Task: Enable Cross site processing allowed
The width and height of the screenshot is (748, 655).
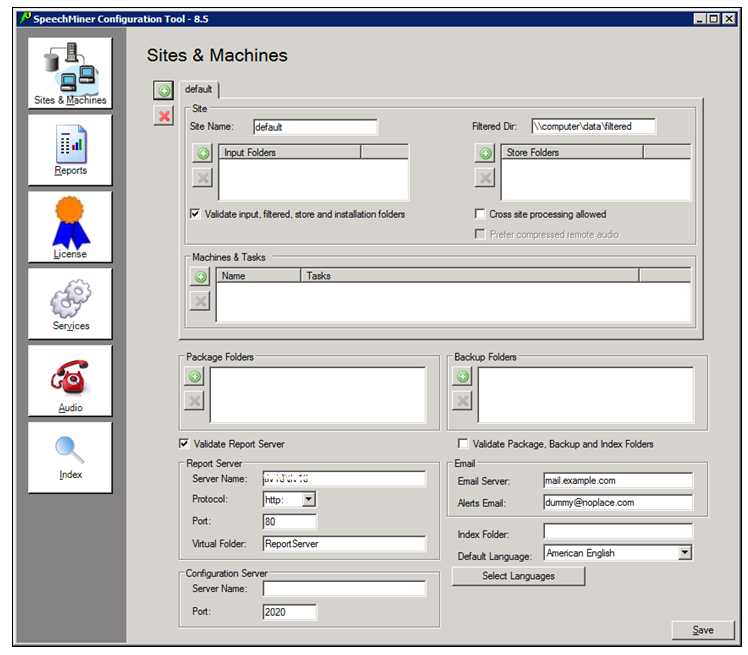Action: tap(480, 214)
